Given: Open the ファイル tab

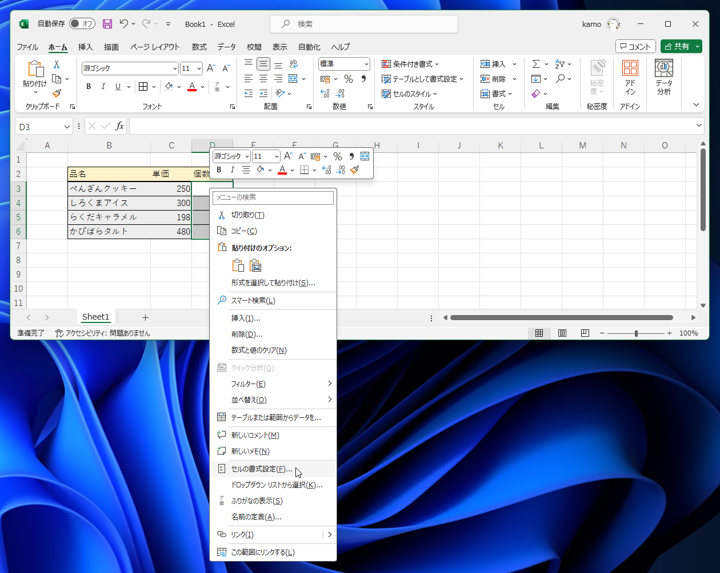Looking at the screenshot, I should (x=27, y=47).
